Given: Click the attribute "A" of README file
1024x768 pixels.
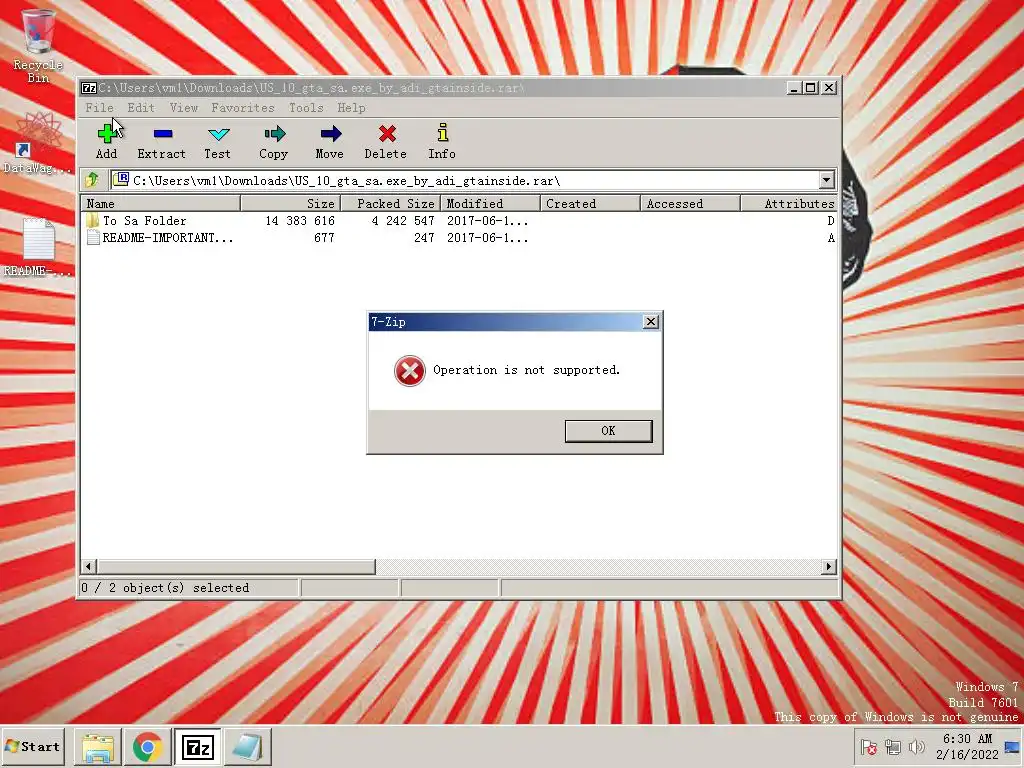Looking at the screenshot, I should (x=831, y=238).
